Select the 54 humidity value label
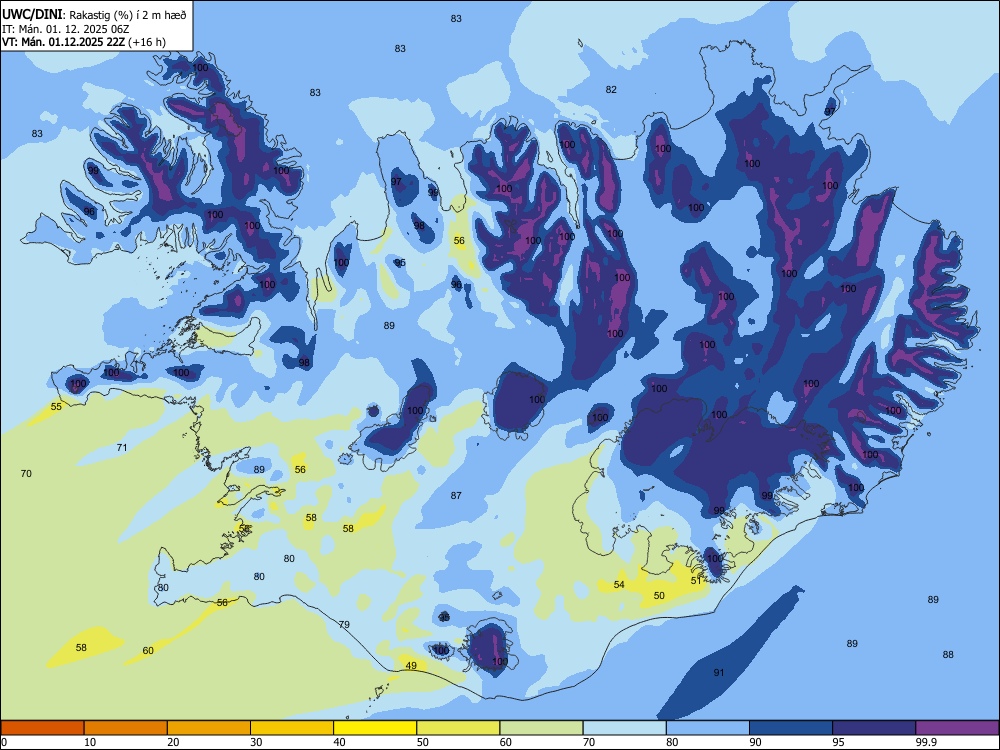The image size is (1000, 750). click(619, 585)
